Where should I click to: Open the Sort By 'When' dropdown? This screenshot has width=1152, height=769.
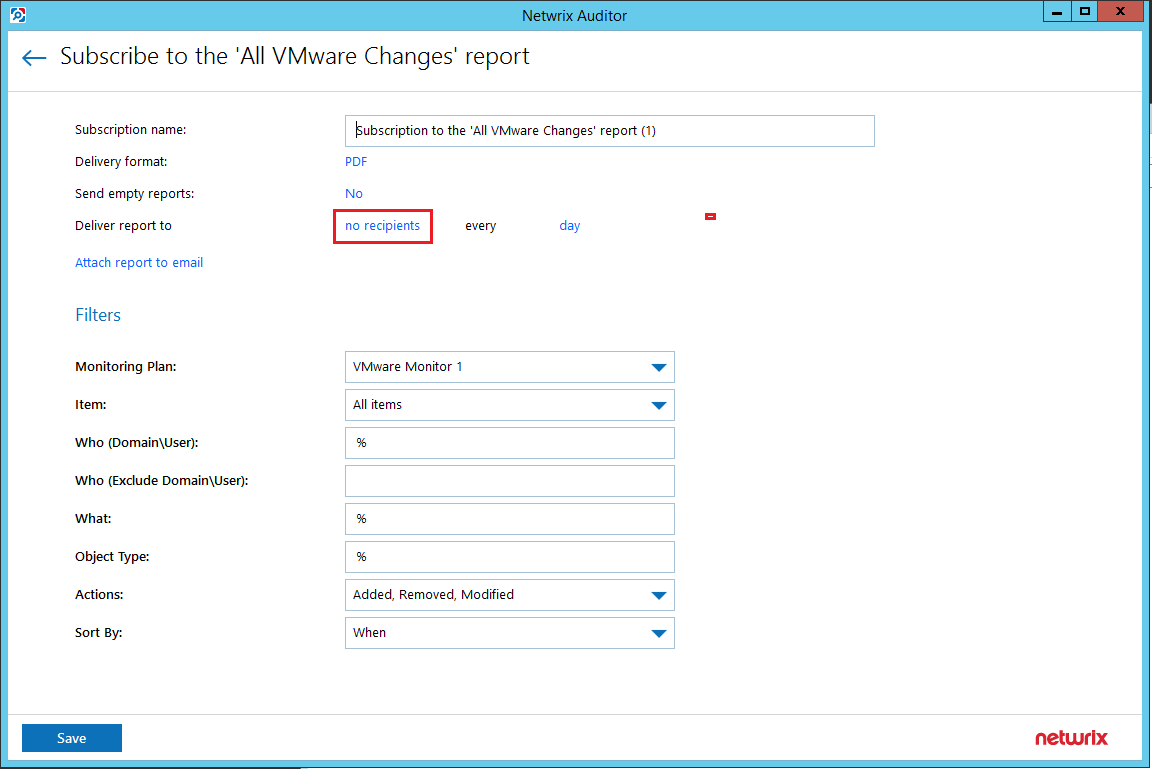(509, 633)
